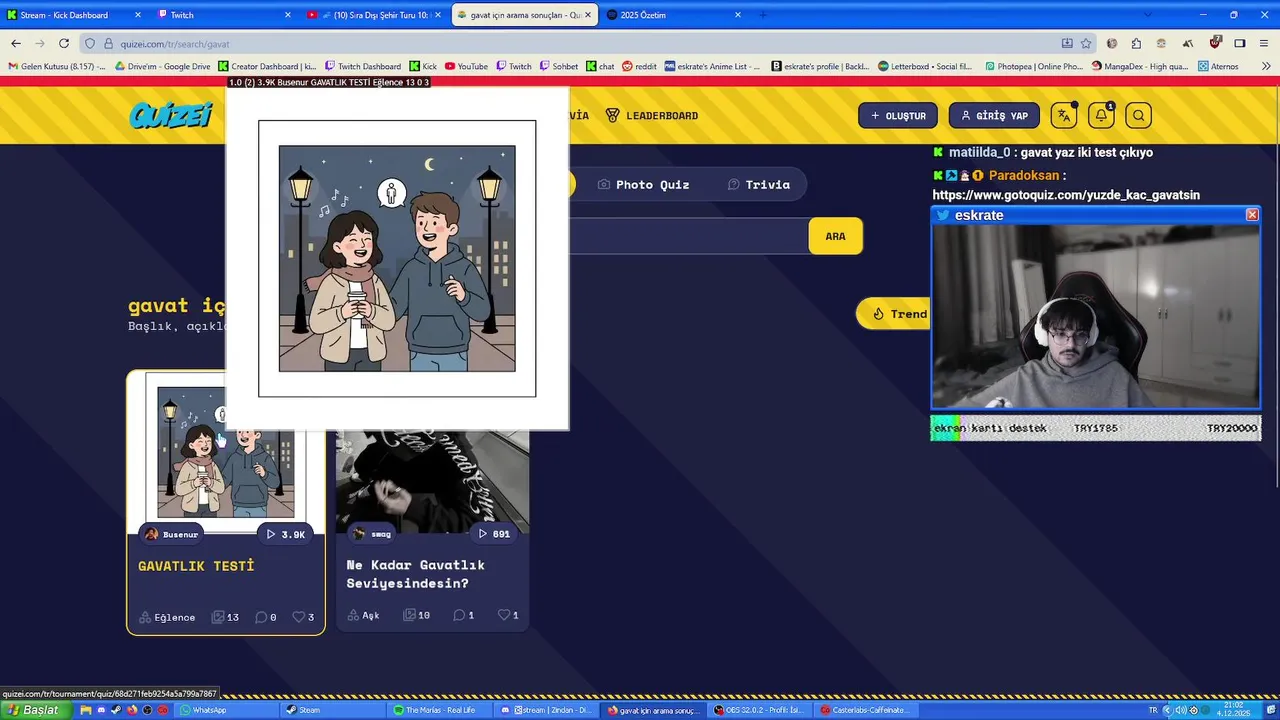Open the Sohbet bookmark
1280x720 pixels.
coord(558,66)
